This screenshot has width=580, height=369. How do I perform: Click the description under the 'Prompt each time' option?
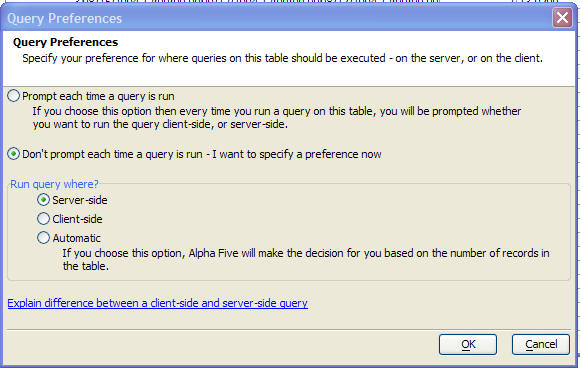click(x=277, y=118)
